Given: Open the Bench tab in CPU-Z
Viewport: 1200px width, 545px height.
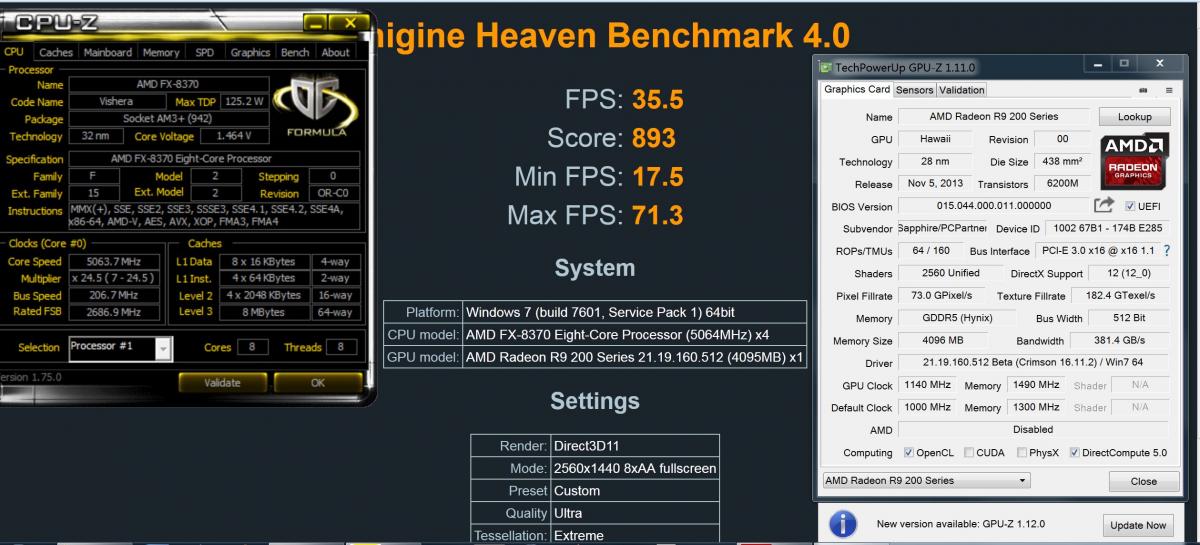Looking at the screenshot, I should click(295, 52).
